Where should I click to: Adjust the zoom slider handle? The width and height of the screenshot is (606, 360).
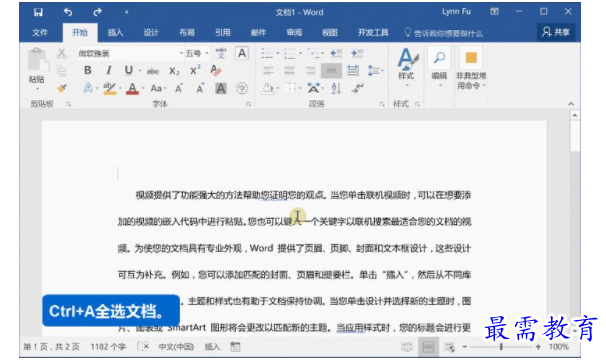pos(501,347)
